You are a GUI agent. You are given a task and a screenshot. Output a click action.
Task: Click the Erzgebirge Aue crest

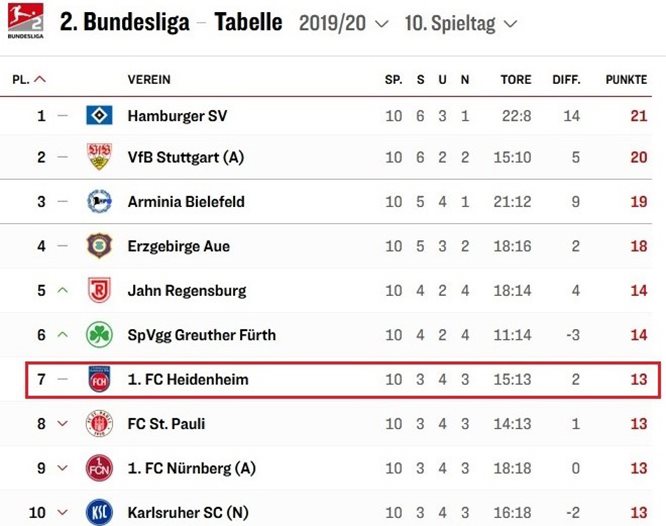pos(99,246)
